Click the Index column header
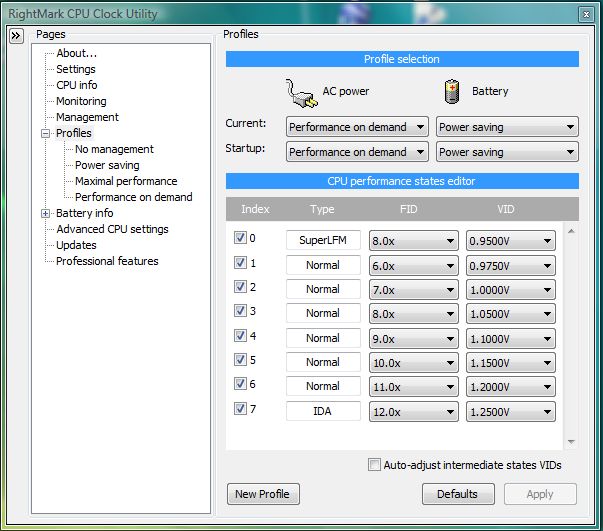This screenshot has width=603, height=531. point(255,209)
